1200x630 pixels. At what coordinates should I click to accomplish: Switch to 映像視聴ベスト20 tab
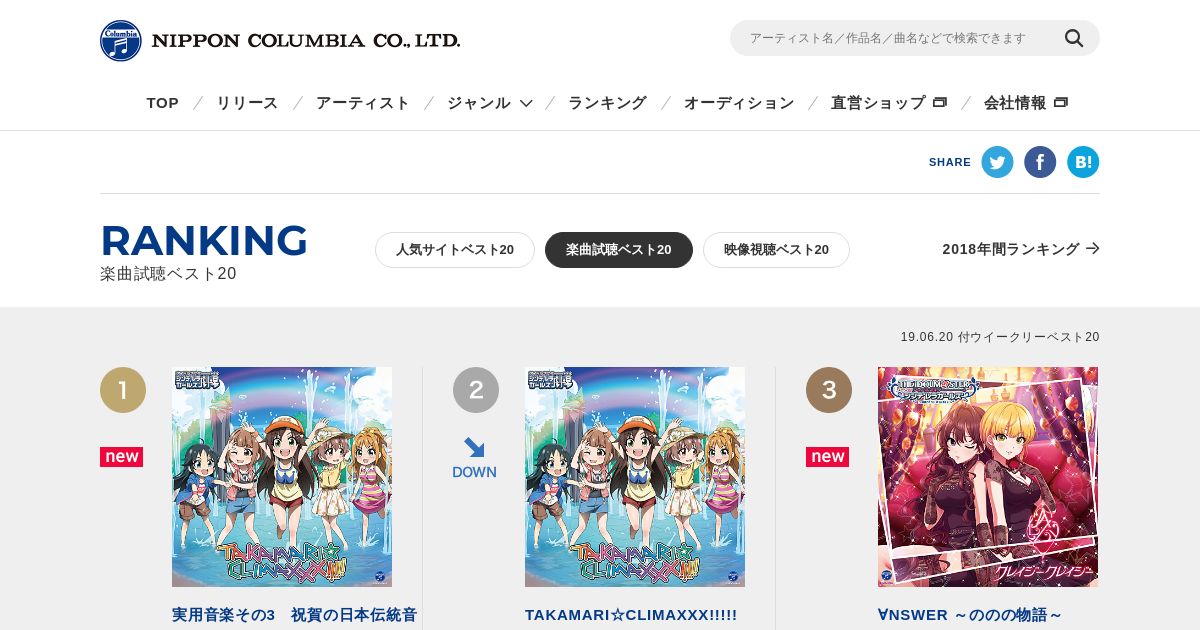click(x=776, y=250)
